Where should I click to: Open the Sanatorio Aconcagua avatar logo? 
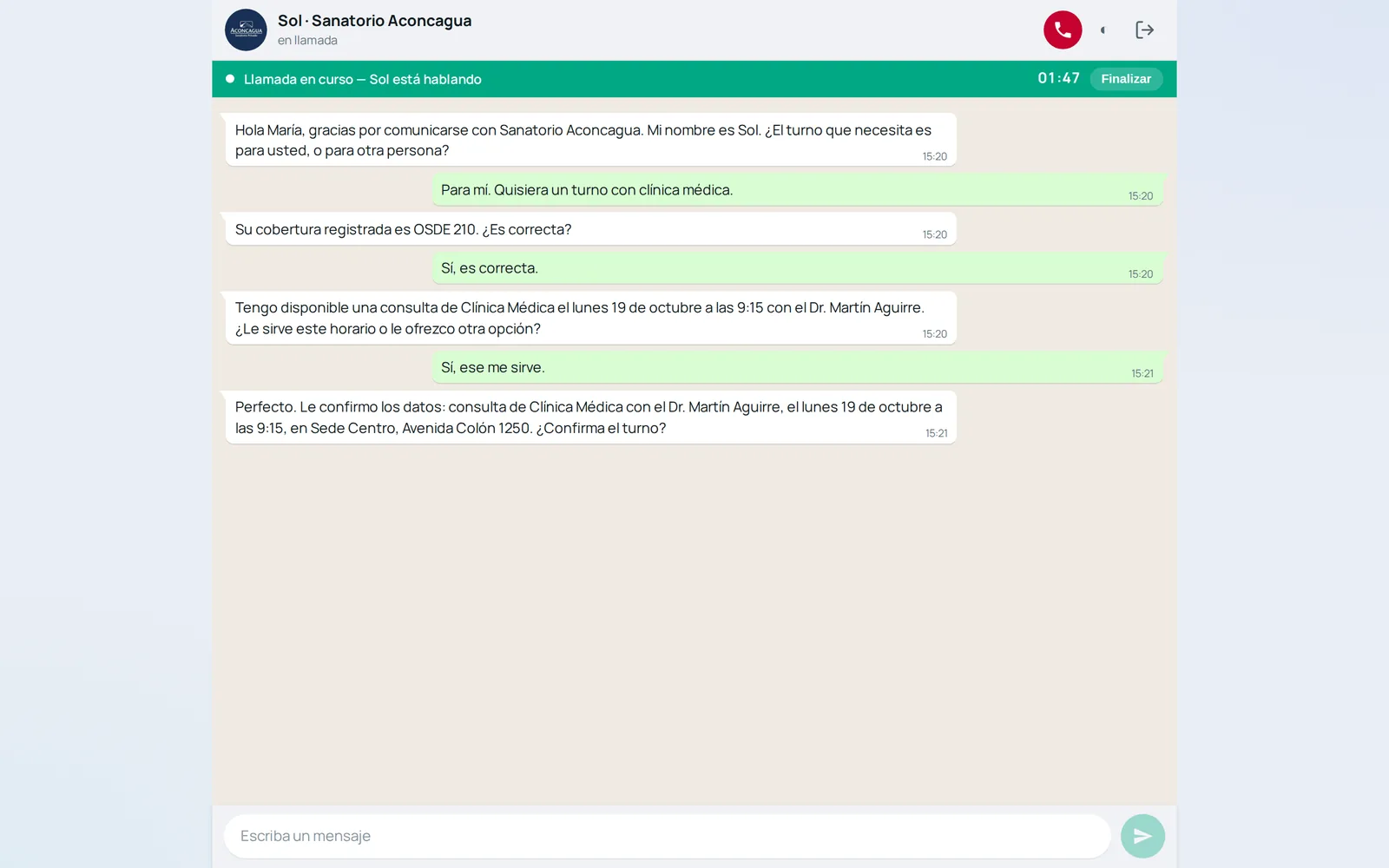coord(246,30)
